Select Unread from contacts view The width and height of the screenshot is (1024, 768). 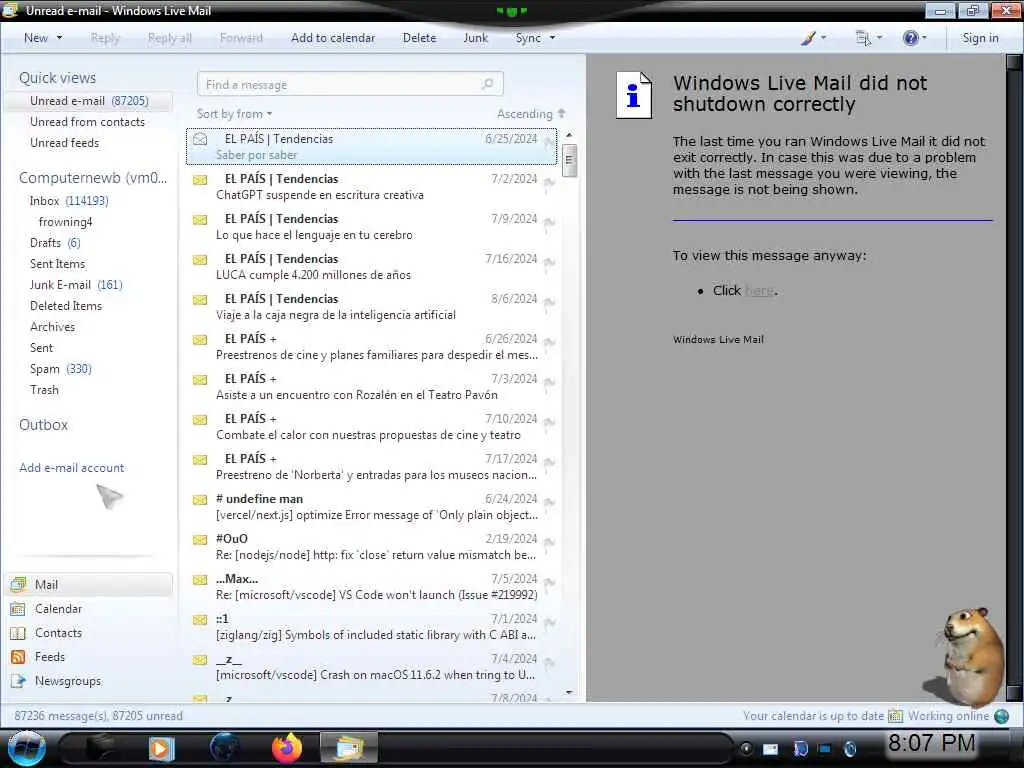(88, 122)
